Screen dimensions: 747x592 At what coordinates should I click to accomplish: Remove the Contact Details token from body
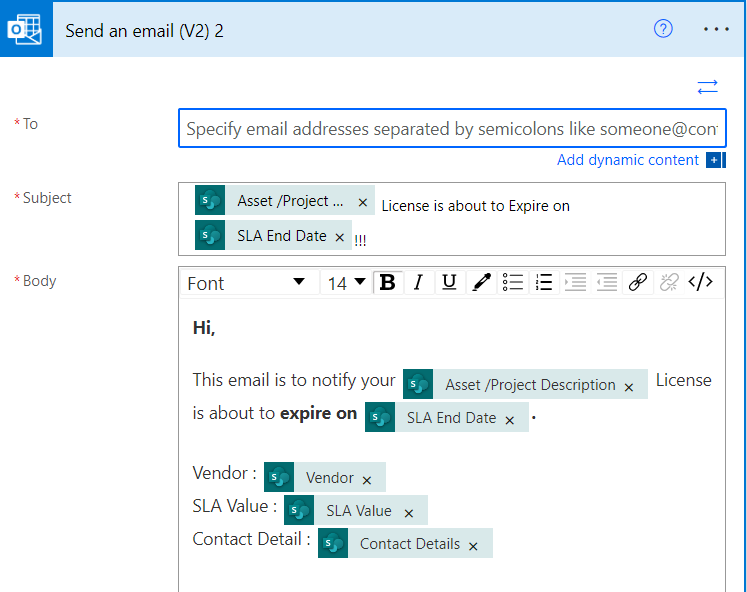(473, 545)
